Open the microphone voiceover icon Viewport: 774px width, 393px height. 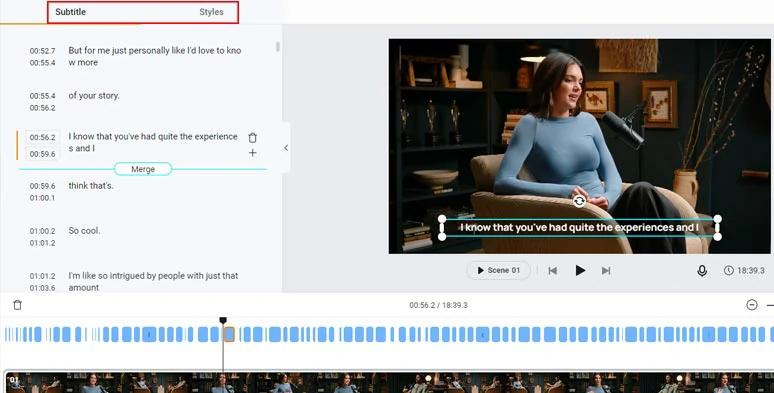701,271
